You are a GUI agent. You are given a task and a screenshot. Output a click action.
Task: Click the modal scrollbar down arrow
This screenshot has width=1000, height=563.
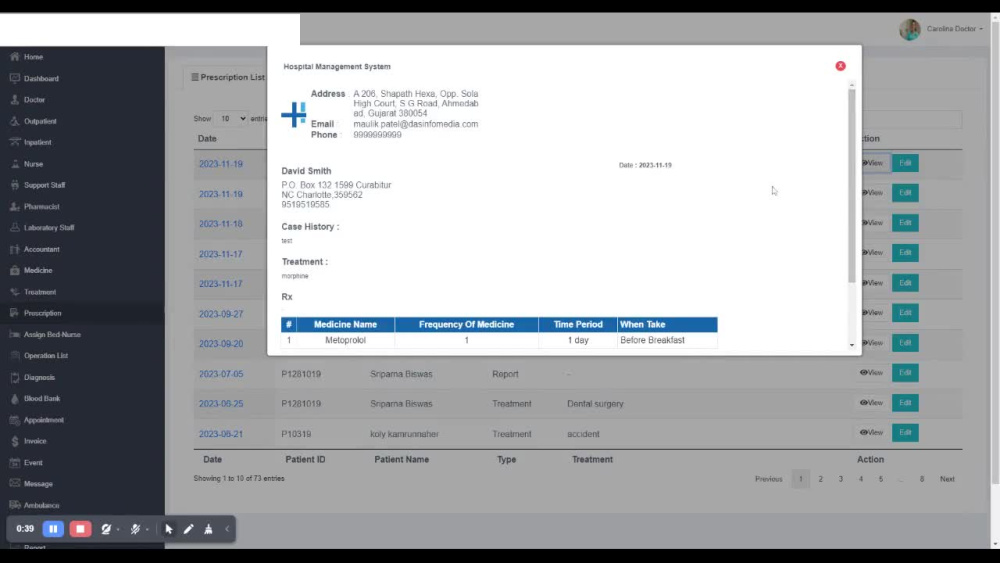click(x=851, y=345)
